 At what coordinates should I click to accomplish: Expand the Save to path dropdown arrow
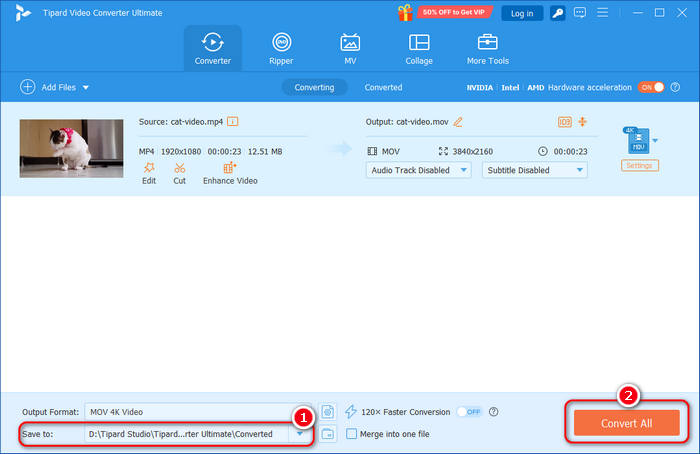(300, 434)
